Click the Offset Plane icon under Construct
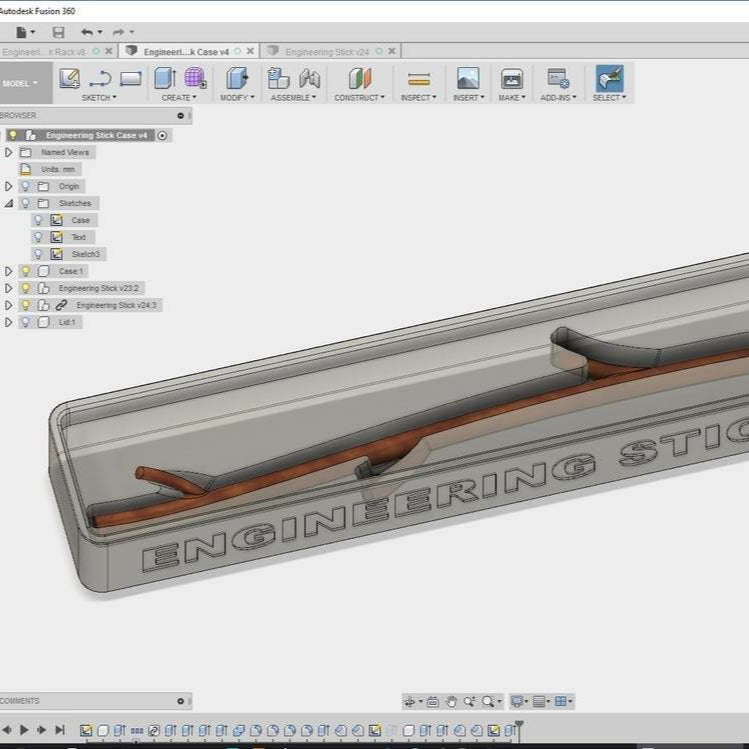 (359, 79)
